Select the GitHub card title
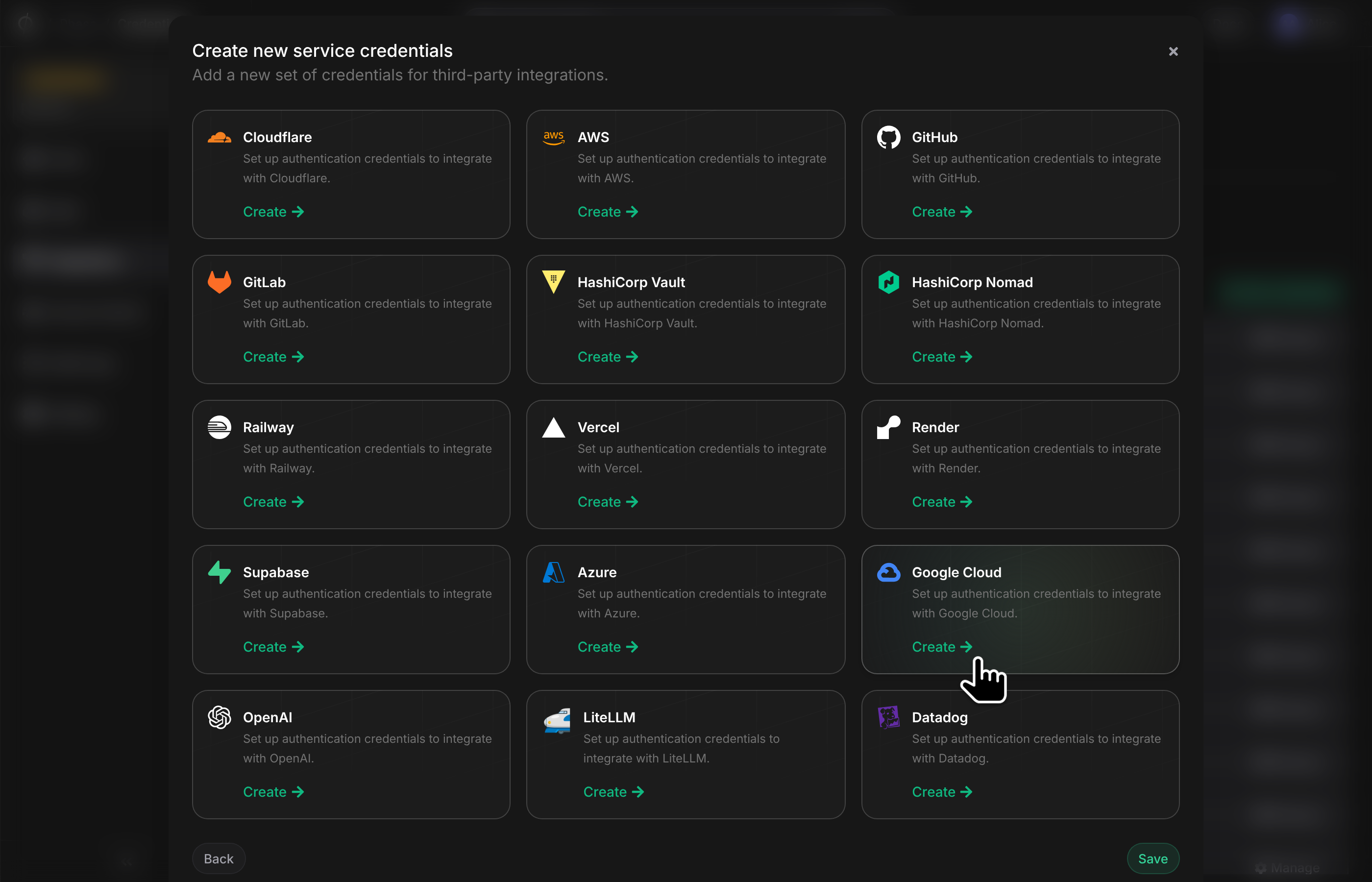This screenshot has height=882, width=1372. click(934, 138)
